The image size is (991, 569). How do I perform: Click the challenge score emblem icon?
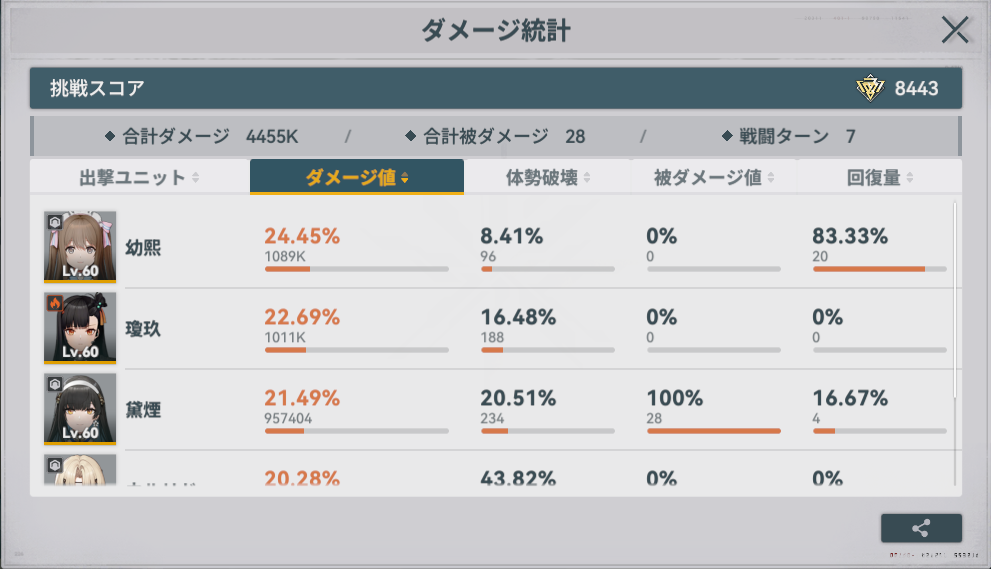point(870,88)
